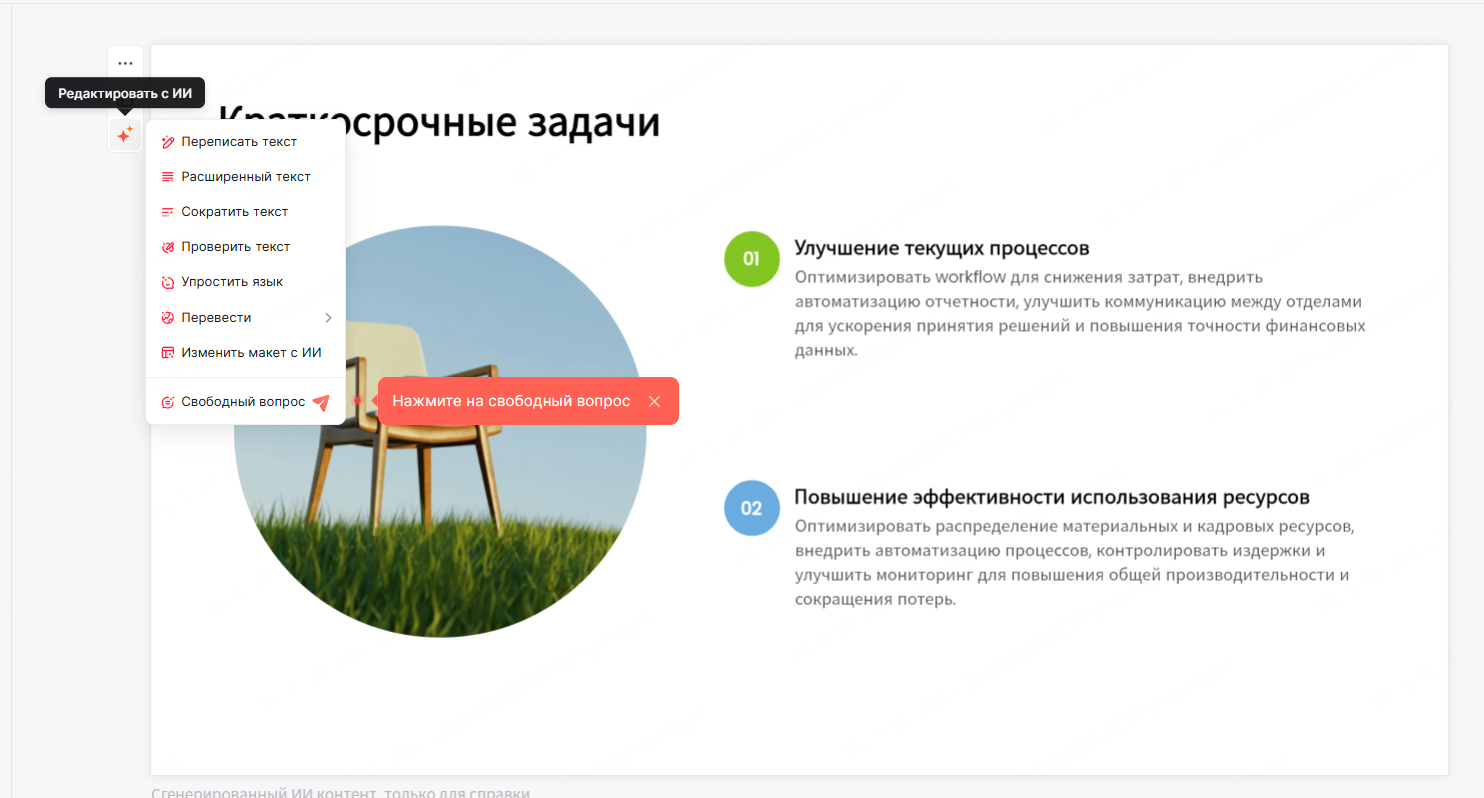The image size is (1484, 798).
Task: Select heading Повышение эффективности использования ресурсов
Action: 1051,497
